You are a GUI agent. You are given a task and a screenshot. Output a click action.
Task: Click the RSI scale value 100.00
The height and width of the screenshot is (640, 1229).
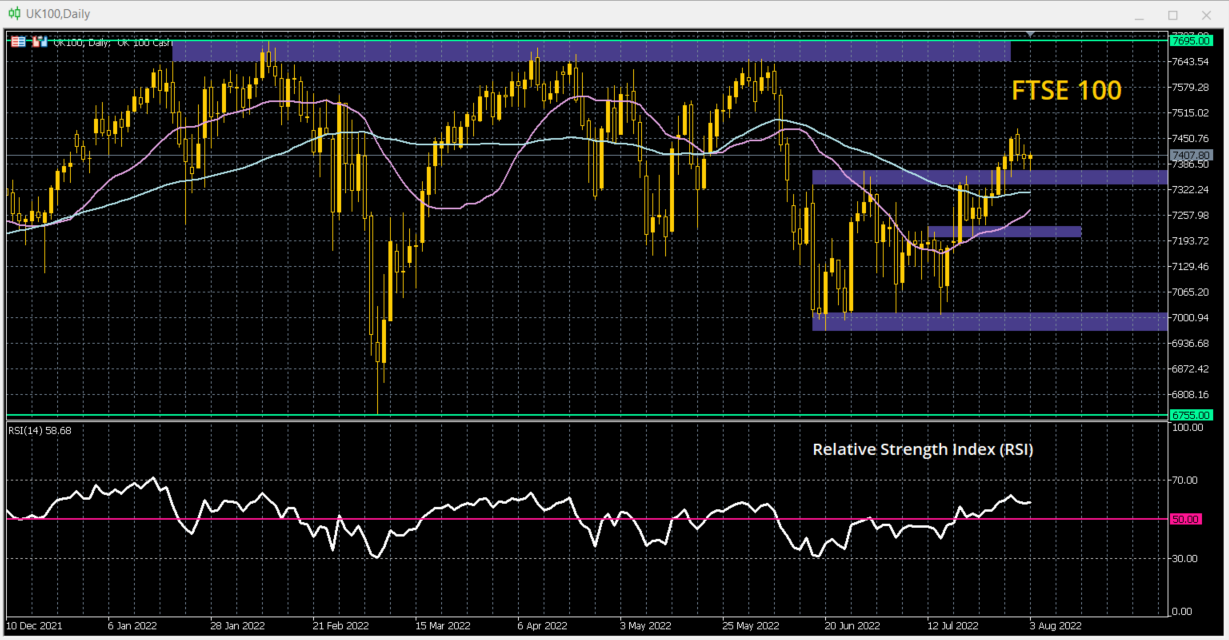[1187, 428]
